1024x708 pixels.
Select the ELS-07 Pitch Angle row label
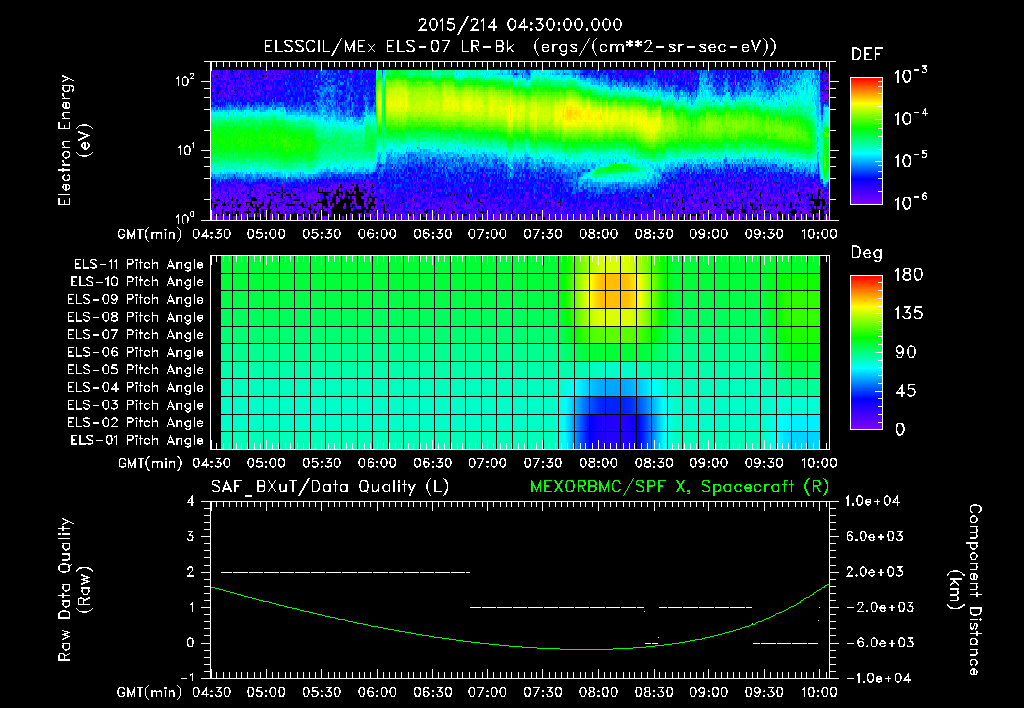(x=136, y=334)
